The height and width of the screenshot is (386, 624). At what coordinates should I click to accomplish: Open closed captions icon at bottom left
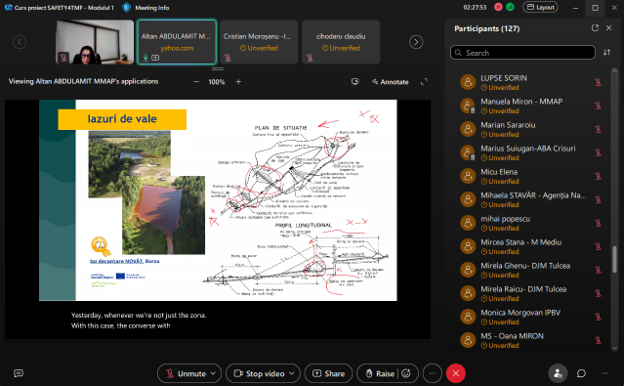tap(18, 373)
